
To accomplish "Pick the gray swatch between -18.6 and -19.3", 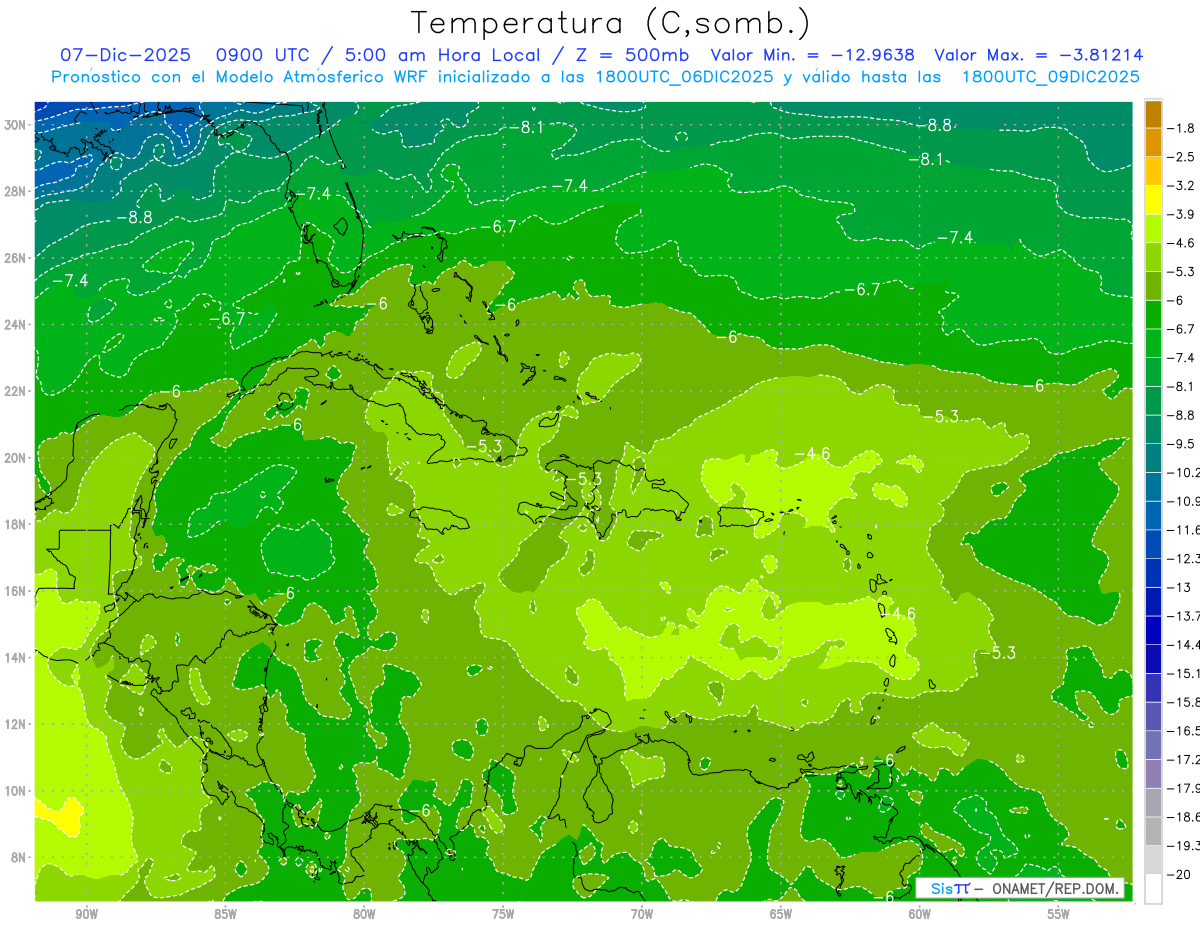I will 1153,831.
